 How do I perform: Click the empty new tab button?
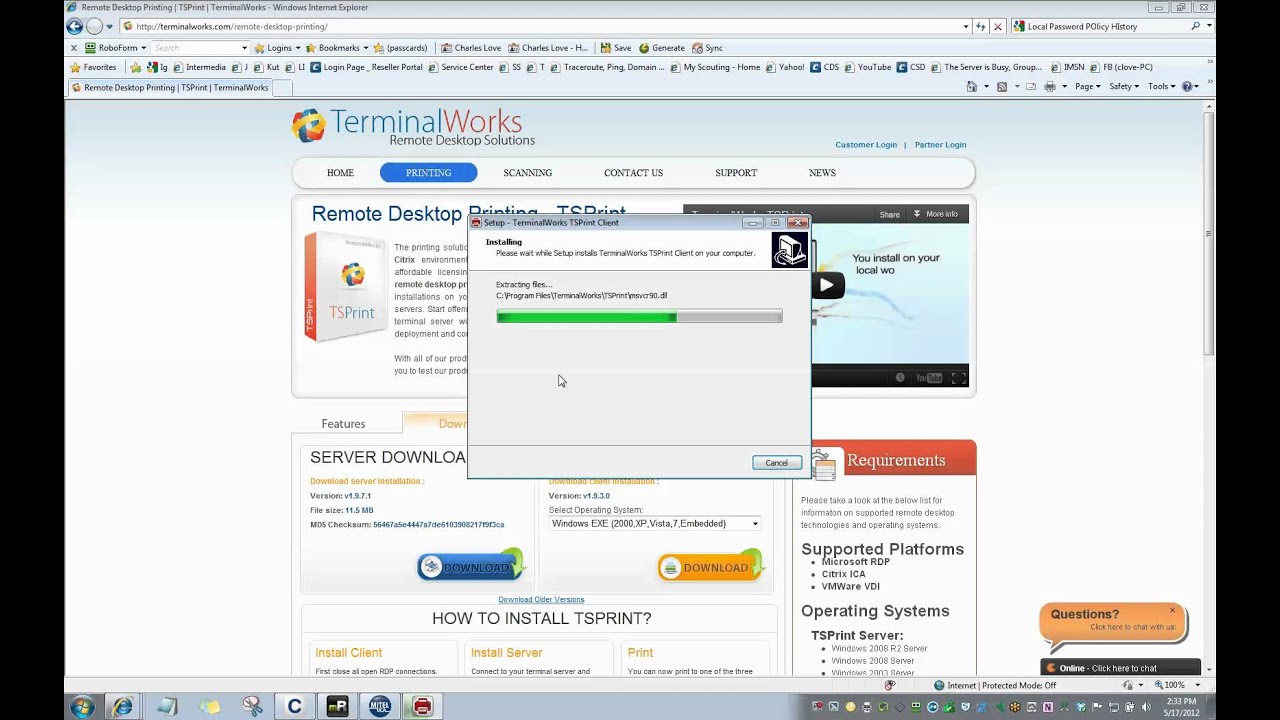283,88
